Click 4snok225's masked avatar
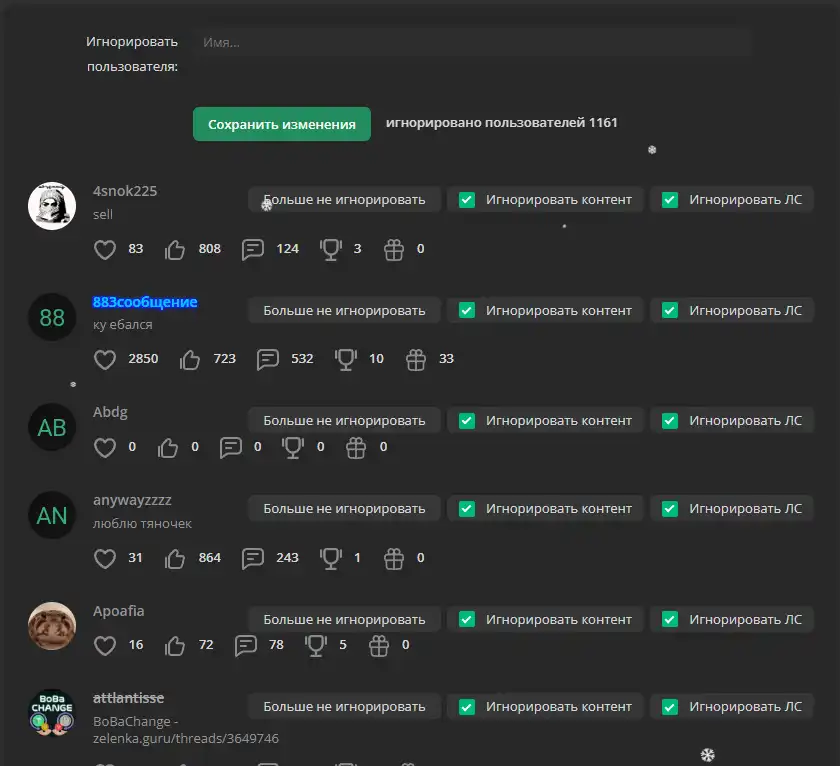 tap(52, 206)
